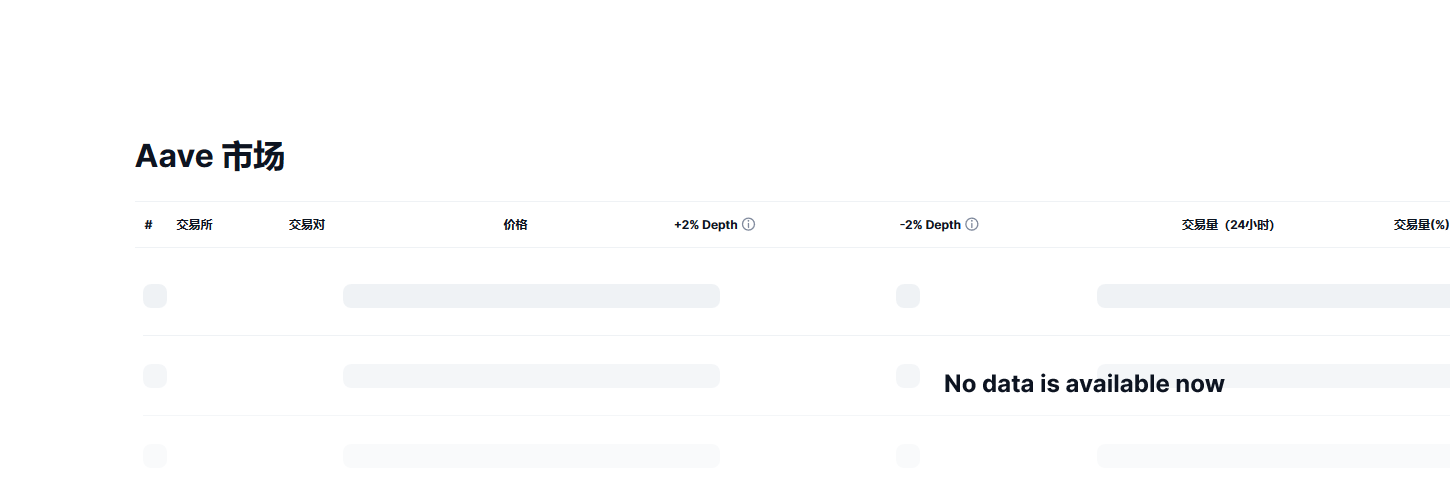Sort by 交易量（24小时）column header

tap(1228, 225)
